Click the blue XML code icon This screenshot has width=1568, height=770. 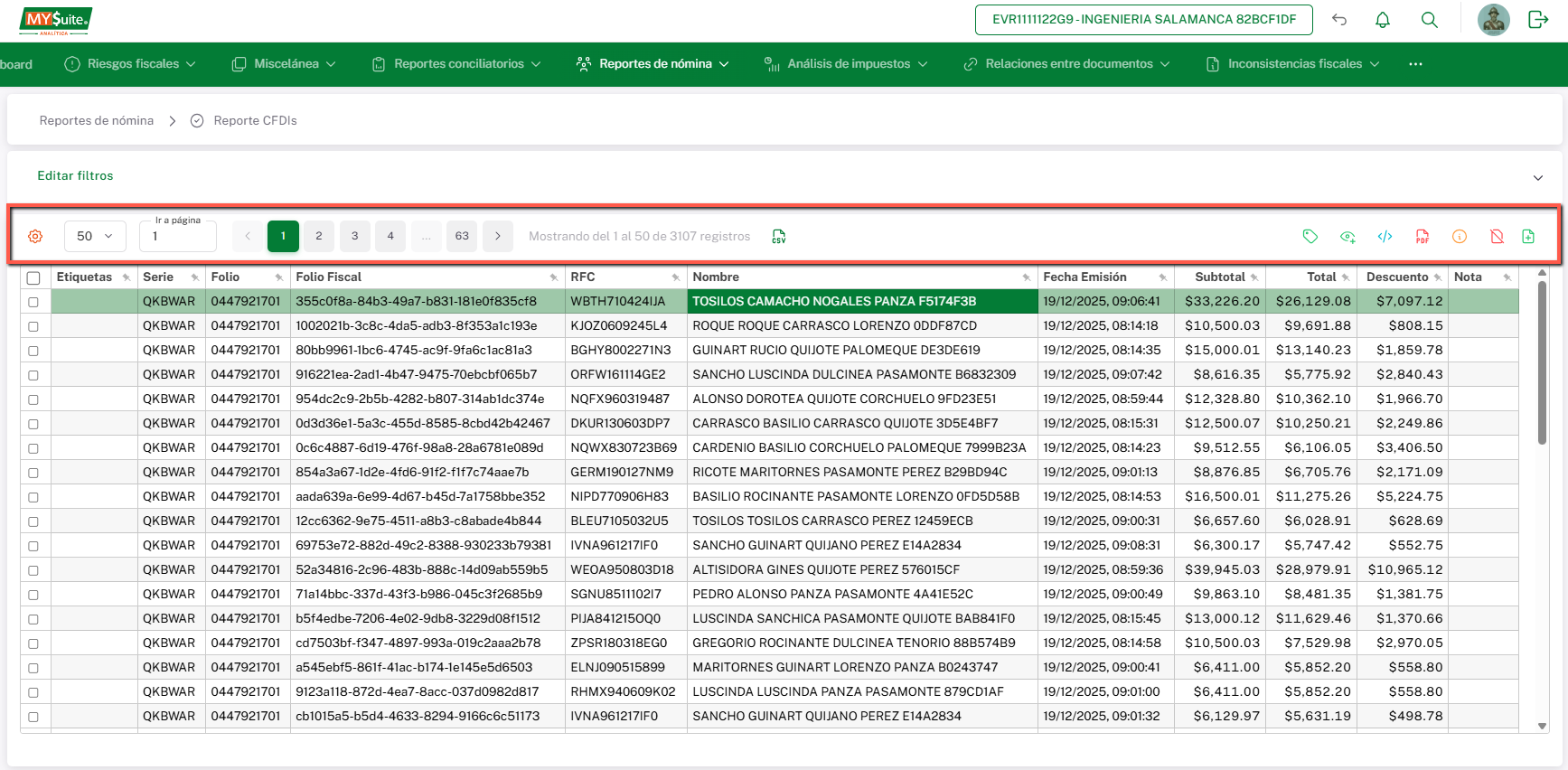tap(1385, 237)
